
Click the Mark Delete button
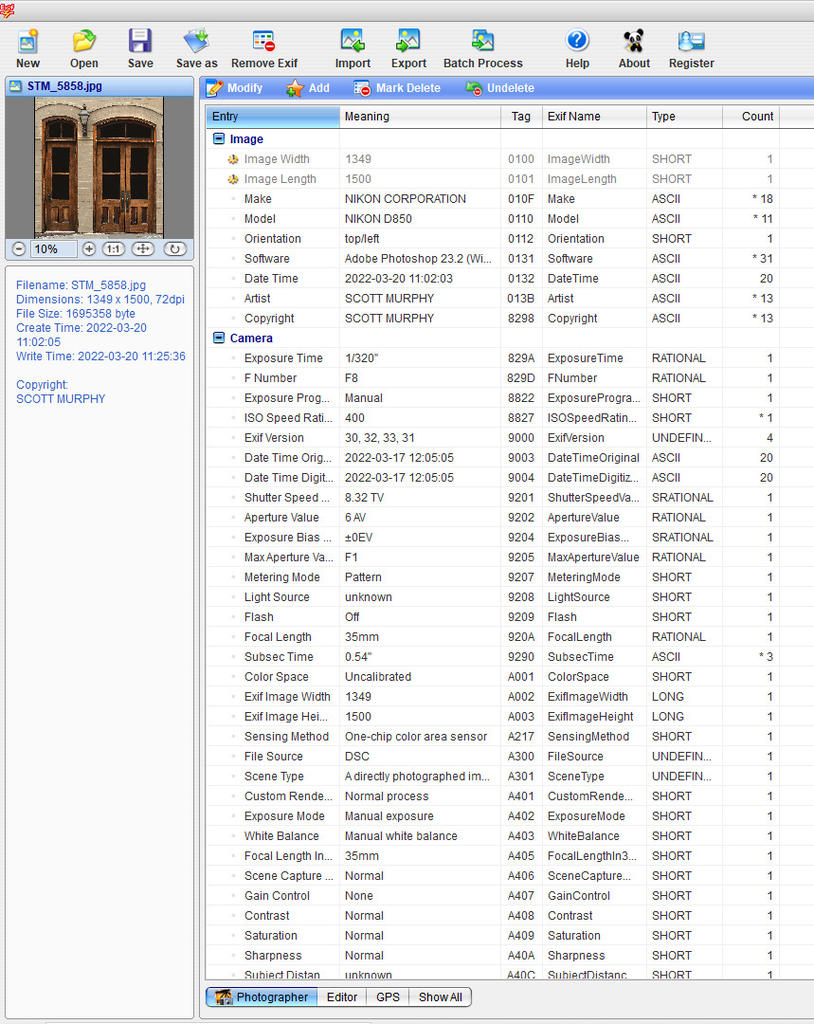[x=397, y=88]
